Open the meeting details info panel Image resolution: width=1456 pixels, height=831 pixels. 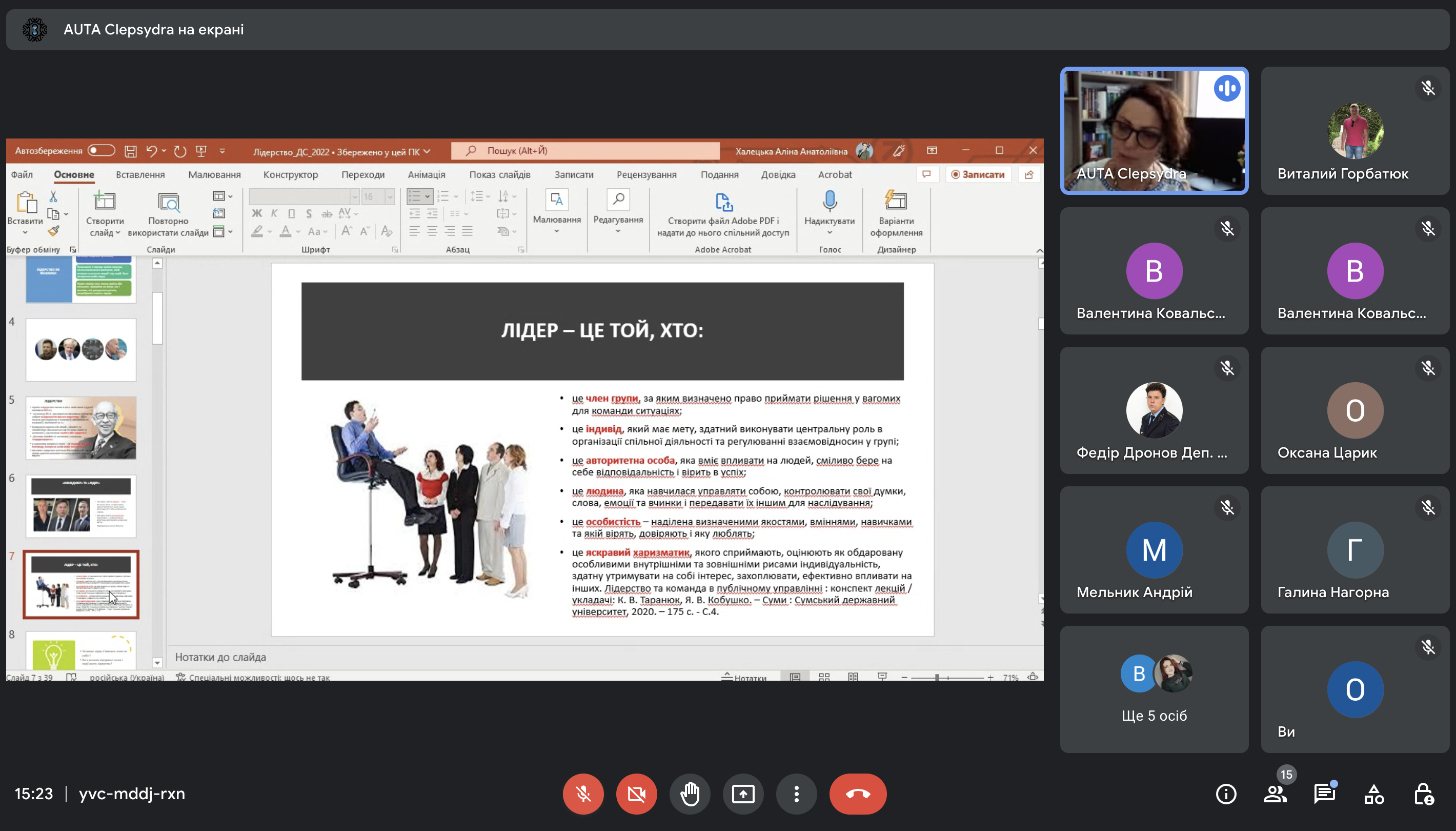[x=1226, y=794]
